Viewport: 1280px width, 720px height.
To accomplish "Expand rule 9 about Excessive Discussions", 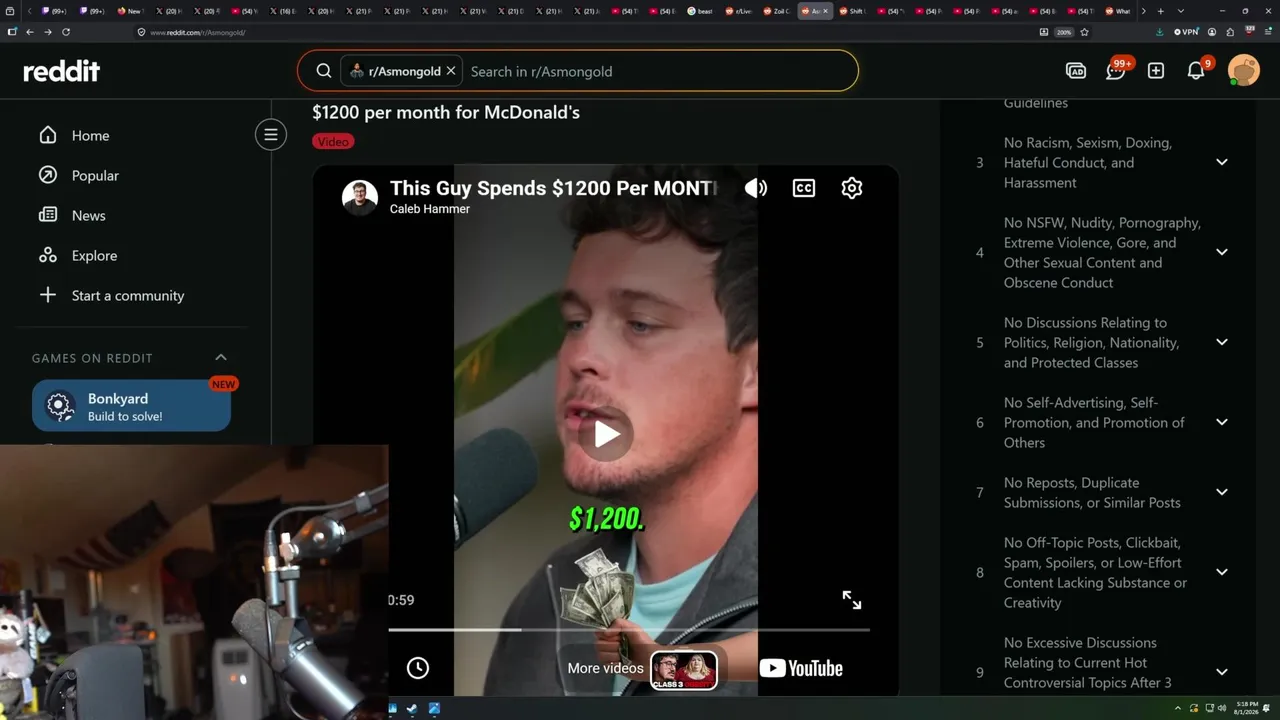I will tap(1221, 672).
